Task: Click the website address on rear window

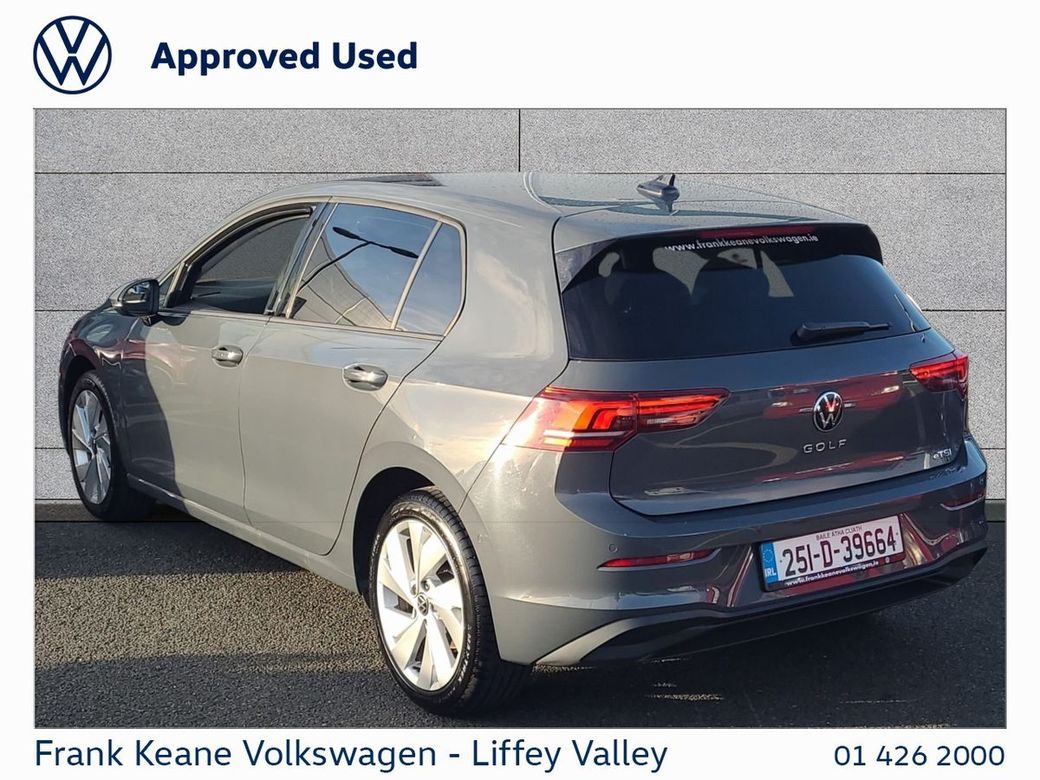Action: [741, 243]
